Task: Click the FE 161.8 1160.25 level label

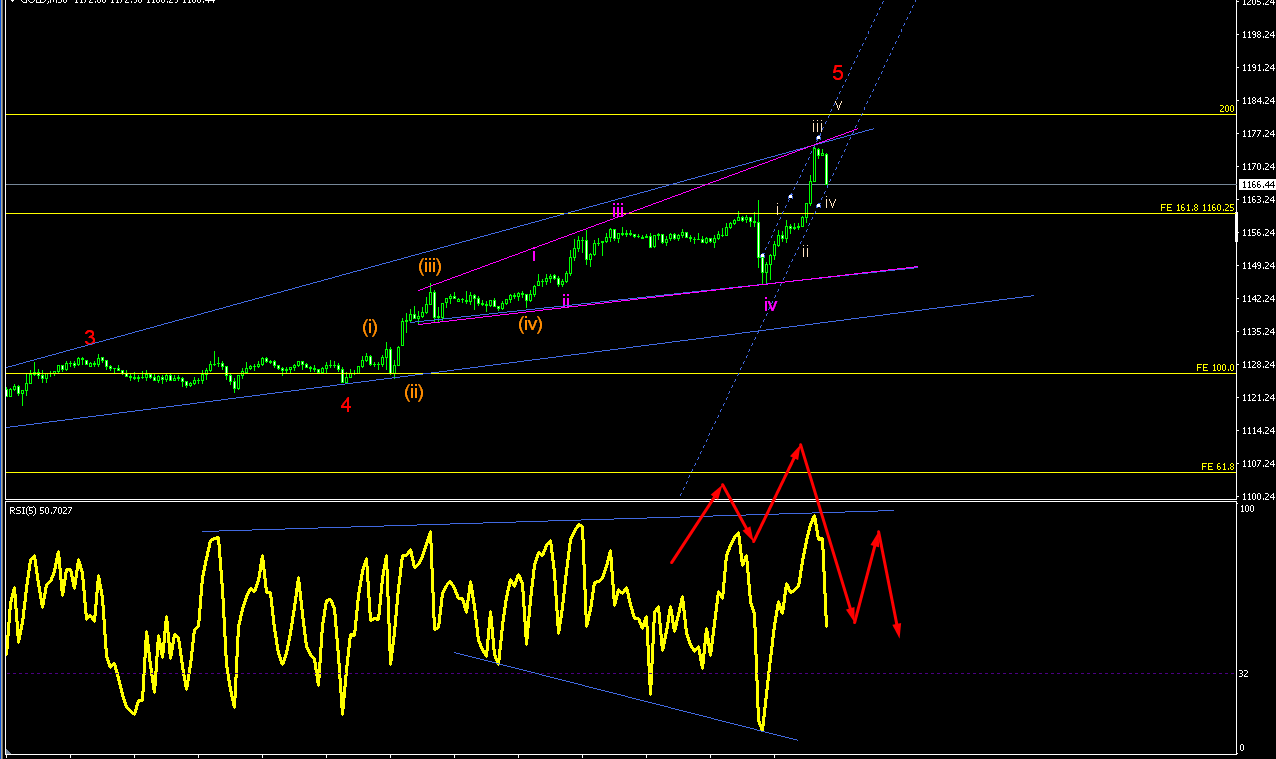Action: 1198,208
